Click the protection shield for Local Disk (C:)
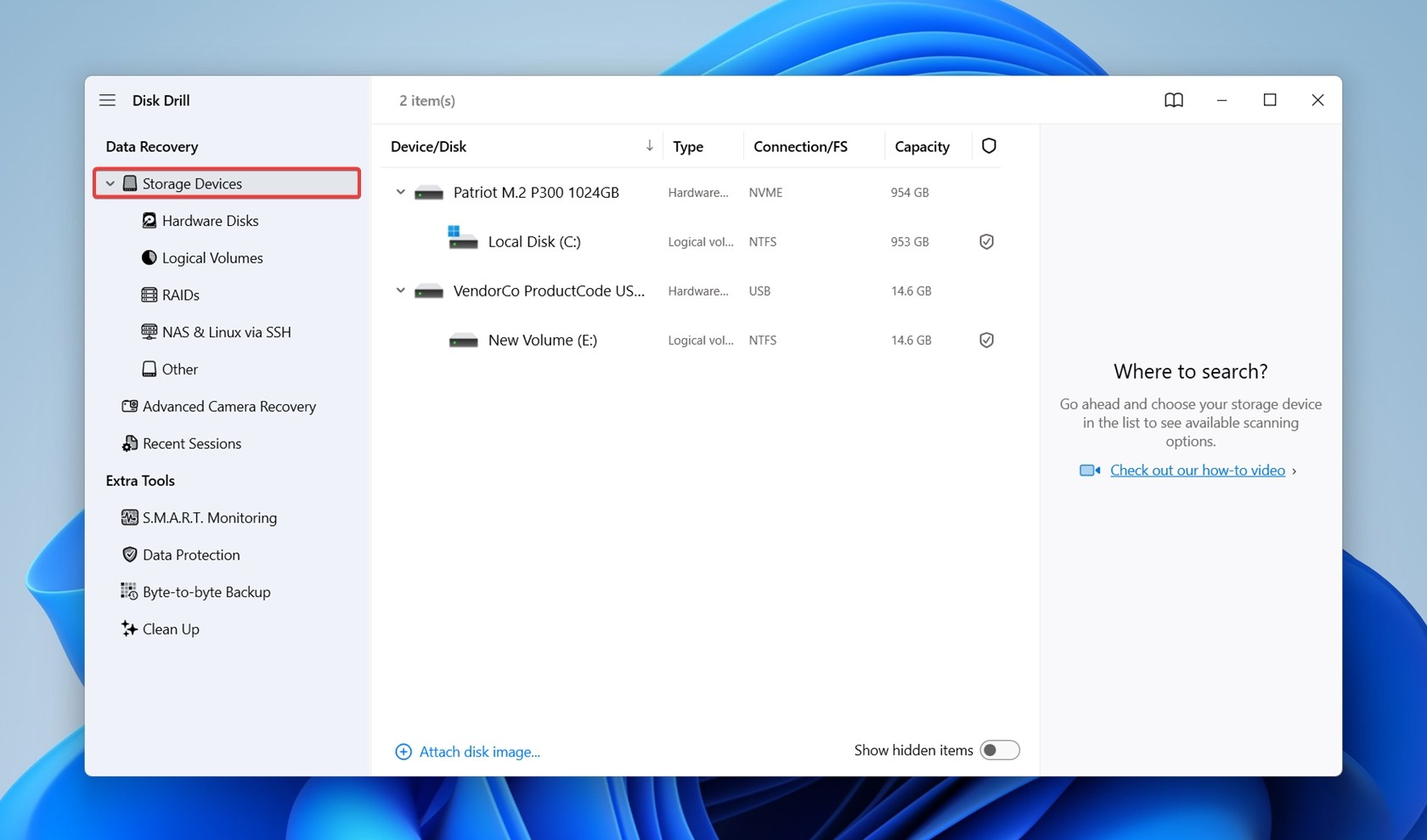 coord(986,241)
